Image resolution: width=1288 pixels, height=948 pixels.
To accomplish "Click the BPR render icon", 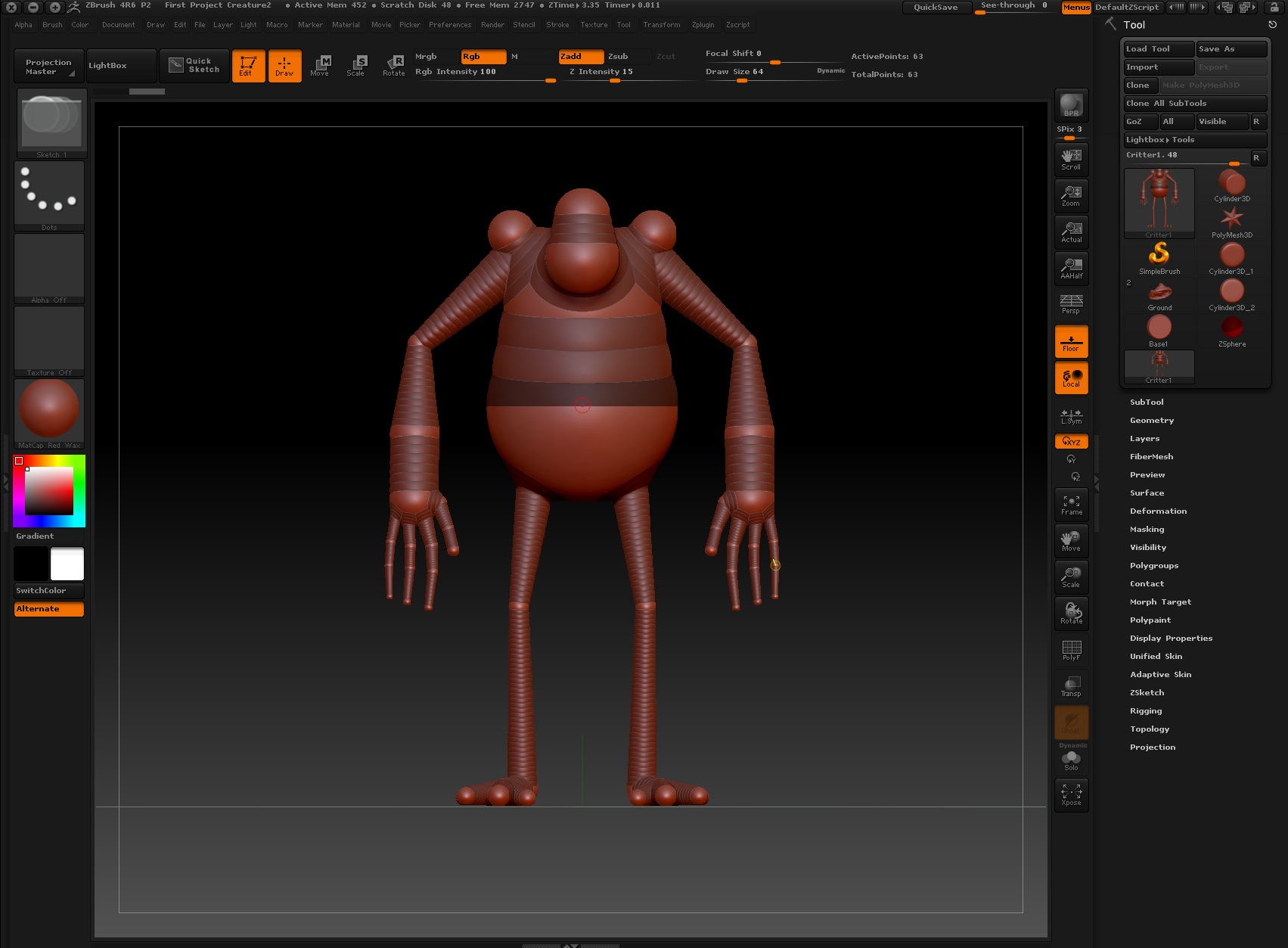I will 1071,105.
